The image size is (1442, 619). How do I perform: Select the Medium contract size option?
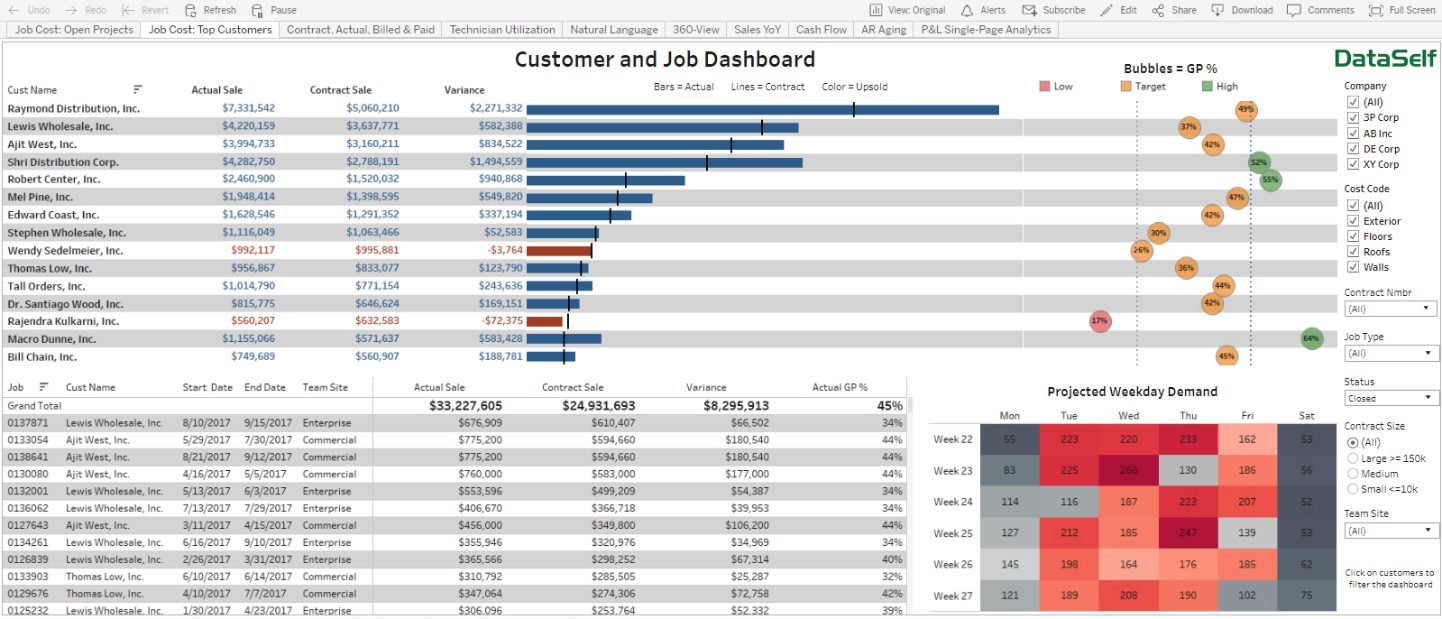click(x=1353, y=474)
